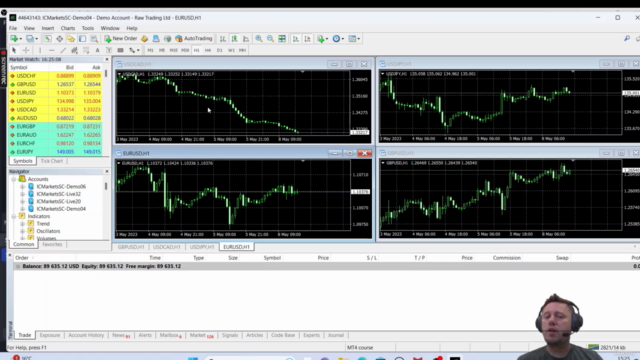Close the Navigator panel
640x360 pixels.
[107, 171]
